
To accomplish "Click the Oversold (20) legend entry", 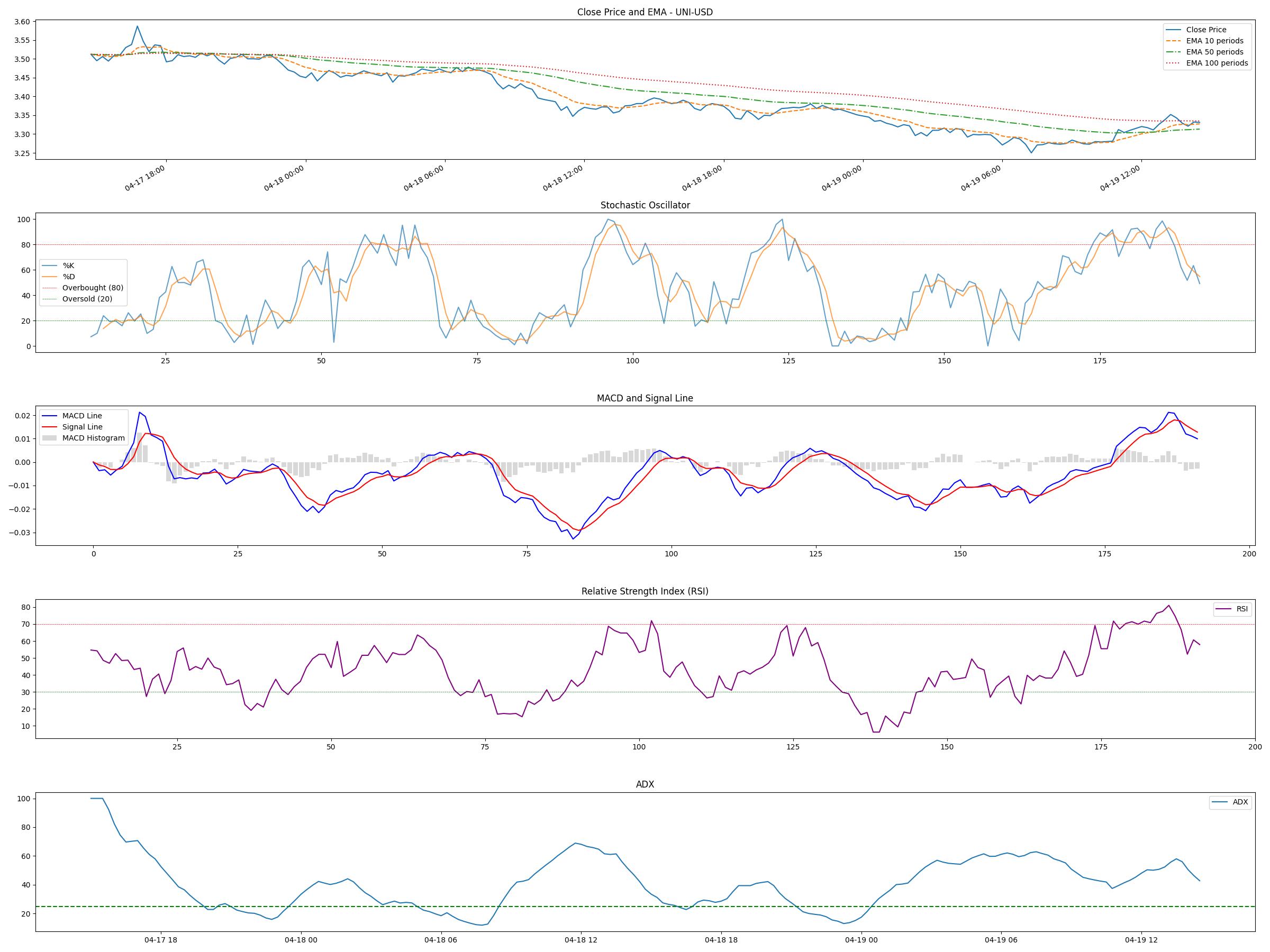I will coord(87,299).
